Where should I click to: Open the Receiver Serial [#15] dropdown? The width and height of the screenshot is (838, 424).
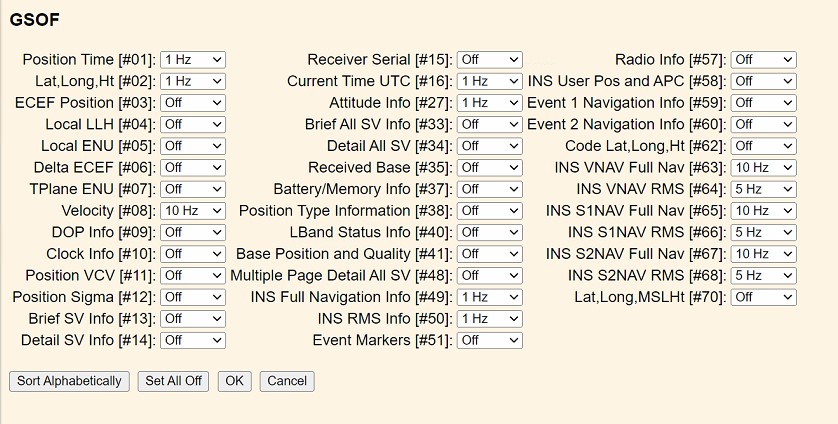tap(489, 60)
